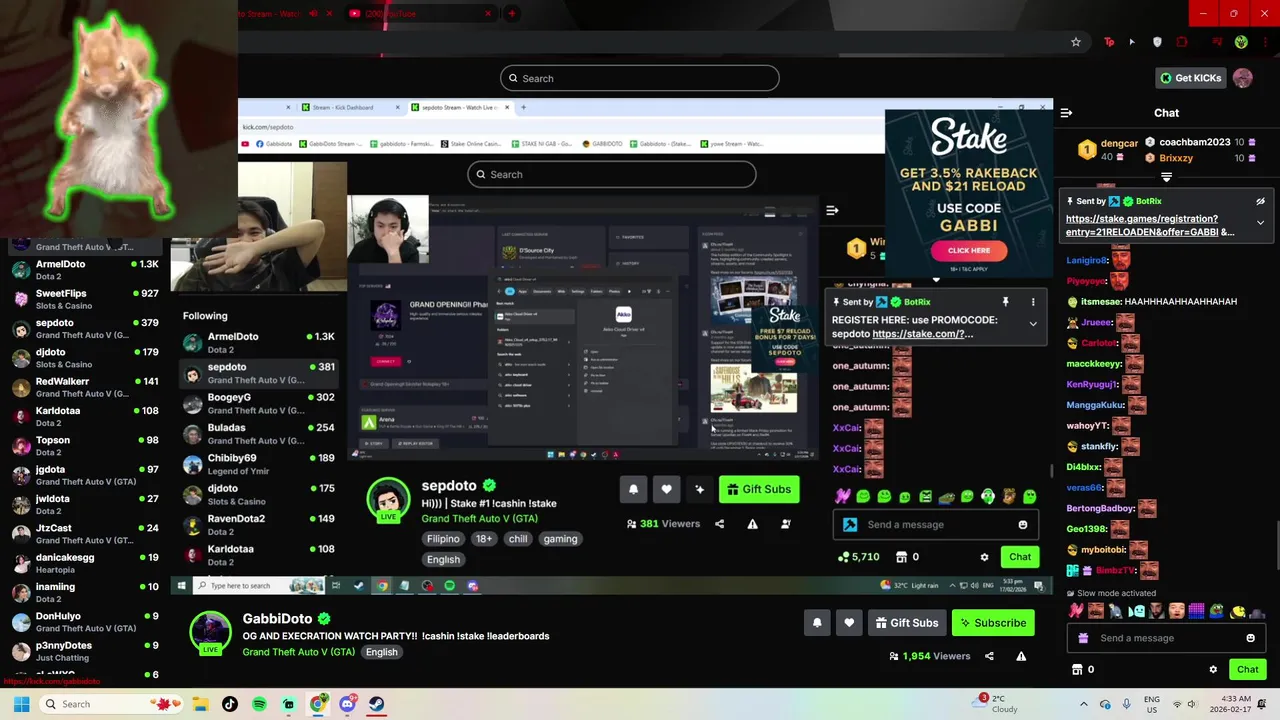Open a new browser tab with plus
Image resolution: width=1280 pixels, height=720 pixels.
click(511, 13)
